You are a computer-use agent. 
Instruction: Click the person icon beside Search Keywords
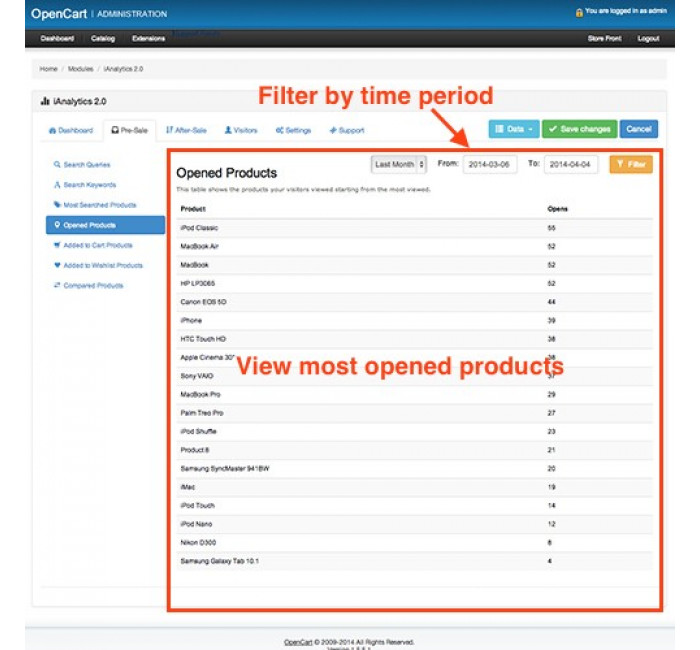click(x=57, y=184)
